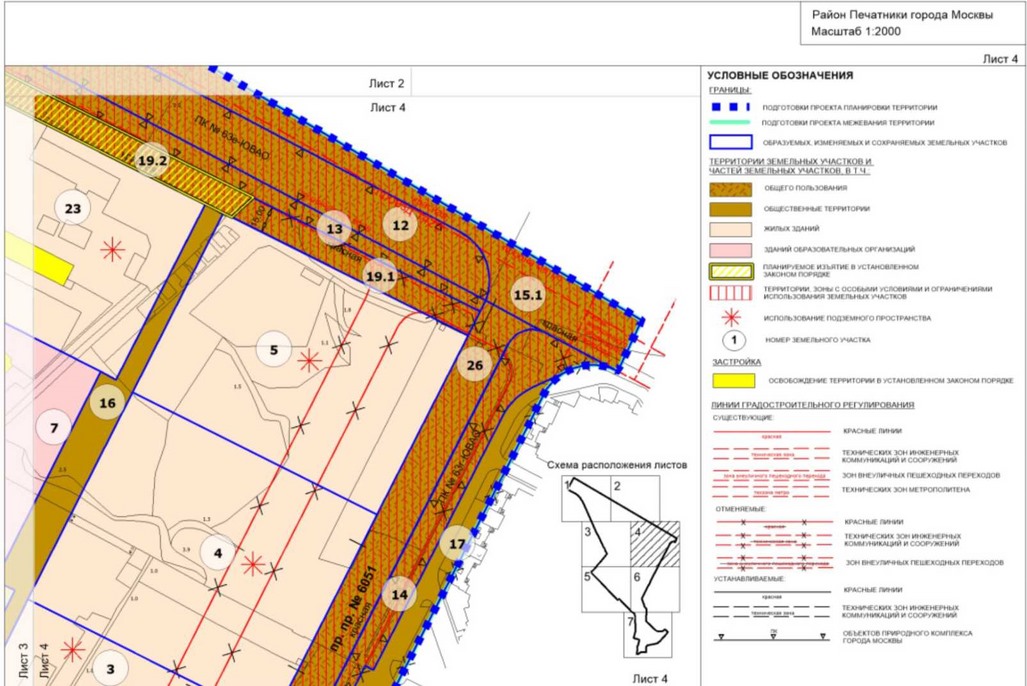Click the 'пр. пр. № 6051' road label

[x=354, y=609]
